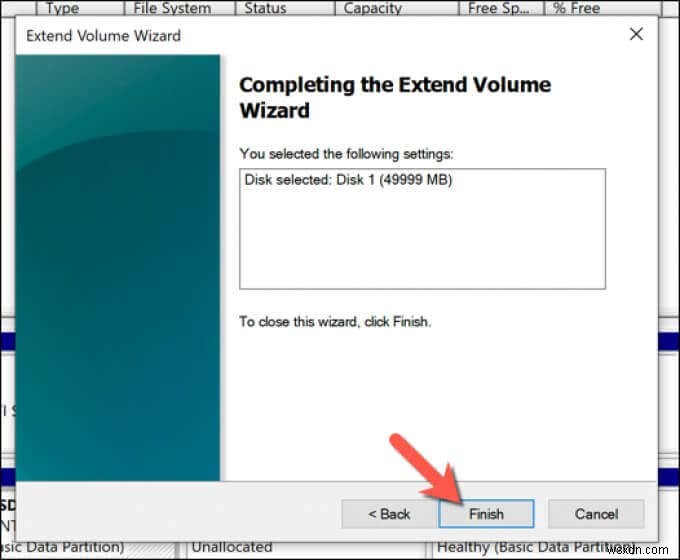The height and width of the screenshot is (560, 680).
Task: Click the % Free column header
Action: point(603,8)
